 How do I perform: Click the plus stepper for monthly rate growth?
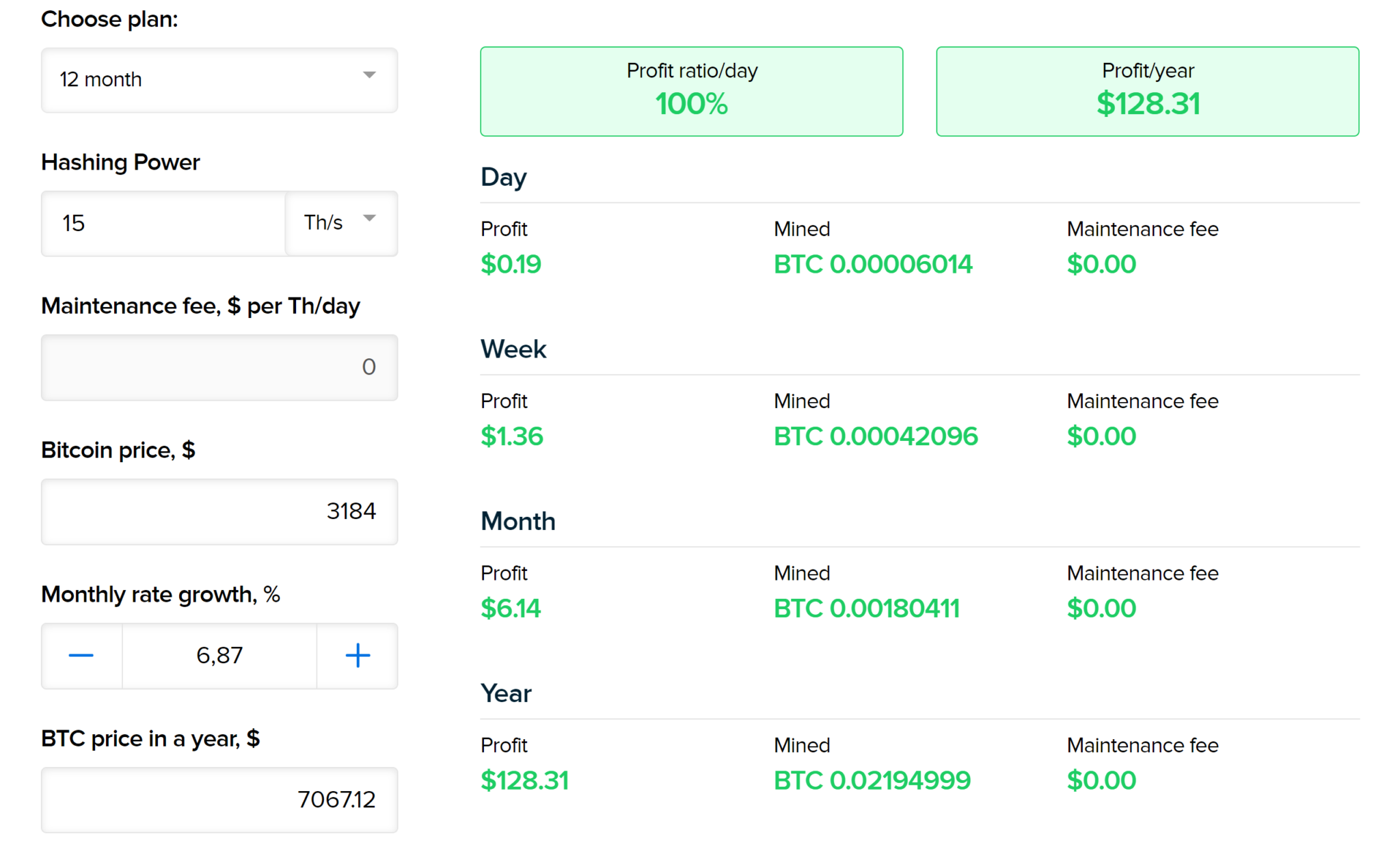point(357,656)
